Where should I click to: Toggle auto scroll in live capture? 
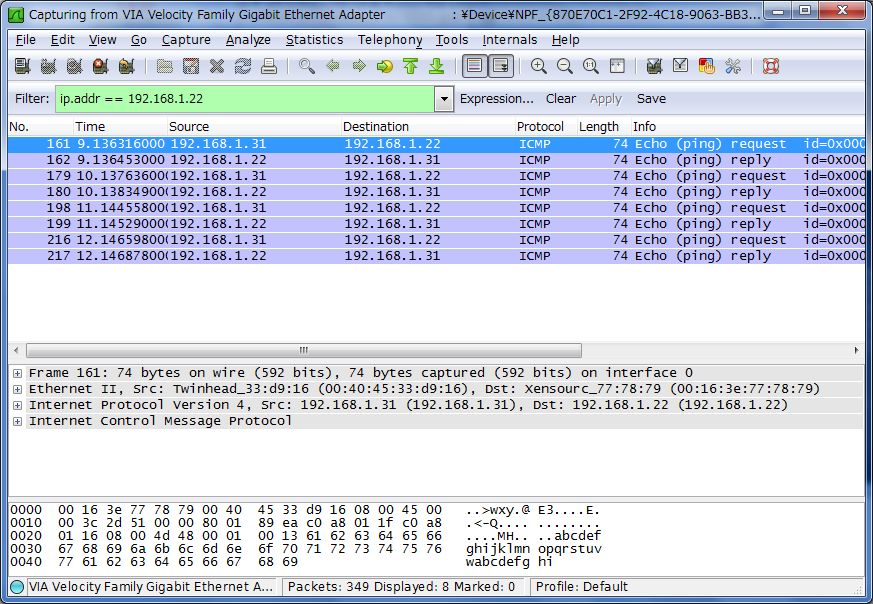[x=501, y=66]
